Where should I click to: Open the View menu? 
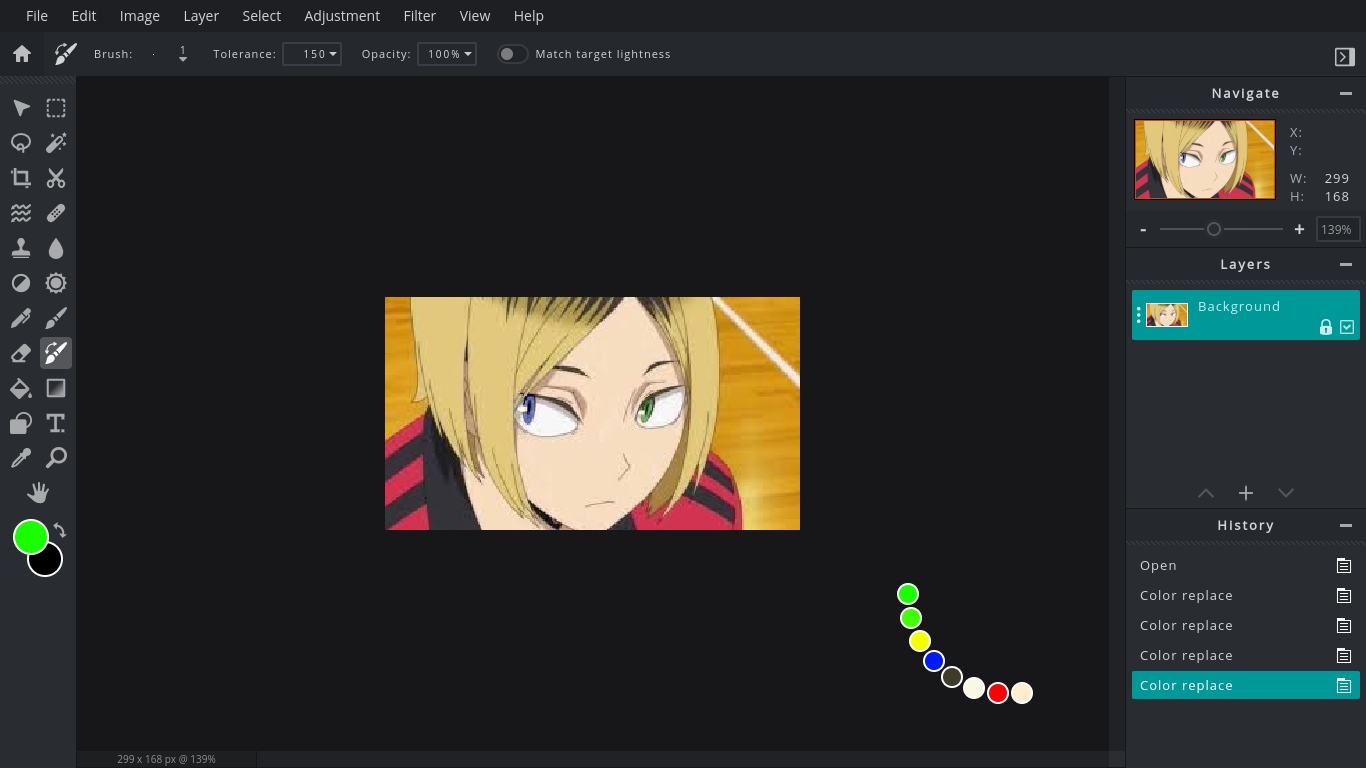(x=475, y=16)
